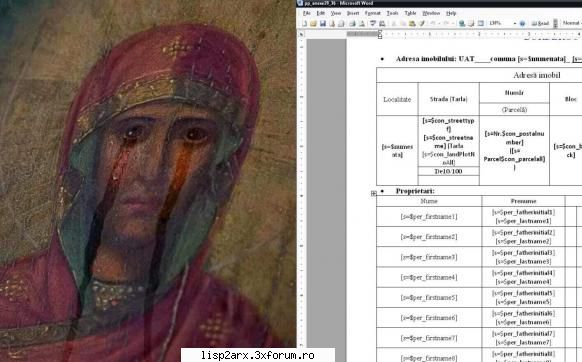Run Spelling and Grammar check icon

coord(373,23)
